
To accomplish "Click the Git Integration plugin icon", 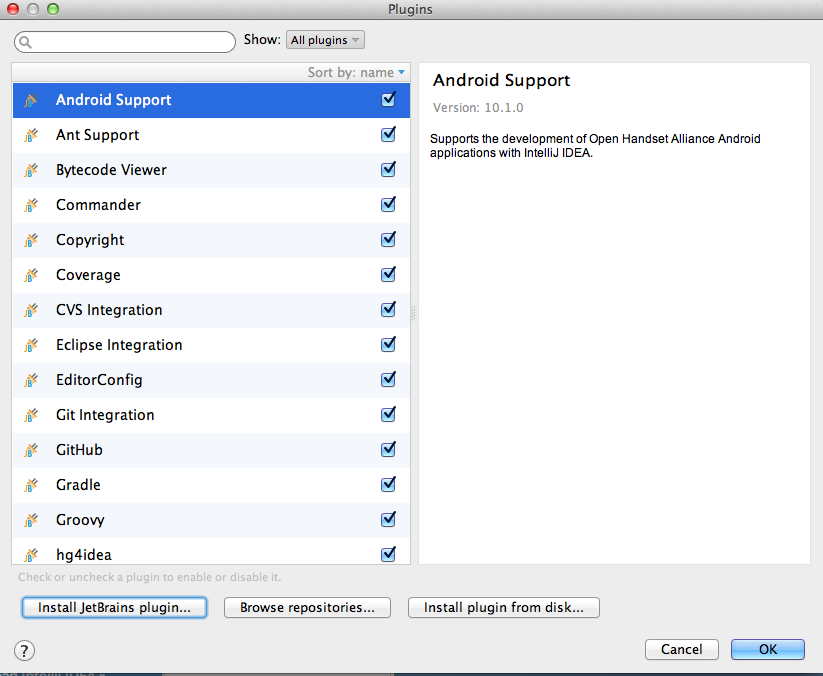I will pyautogui.click(x=31, y=415).
